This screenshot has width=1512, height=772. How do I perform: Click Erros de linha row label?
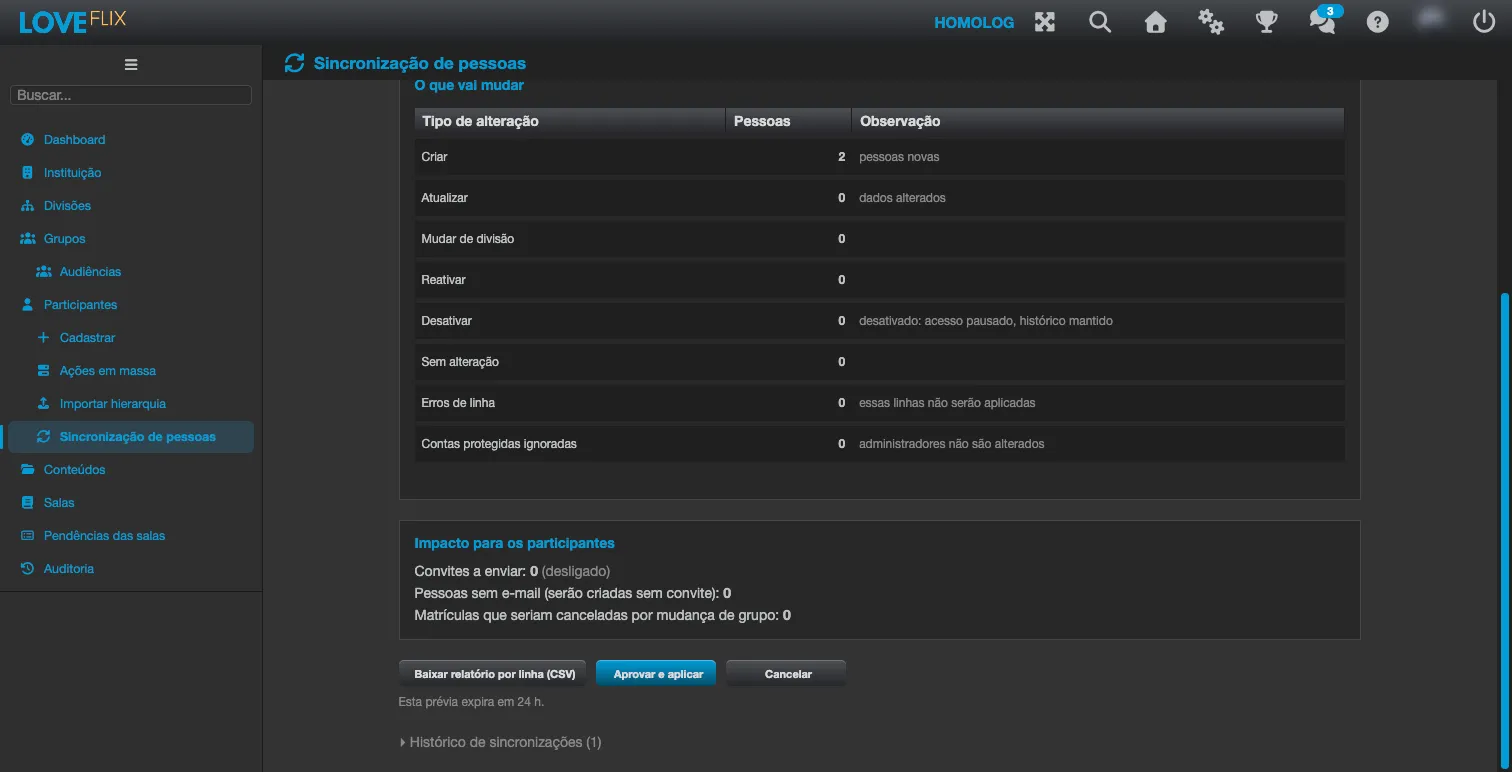point(458,403)
